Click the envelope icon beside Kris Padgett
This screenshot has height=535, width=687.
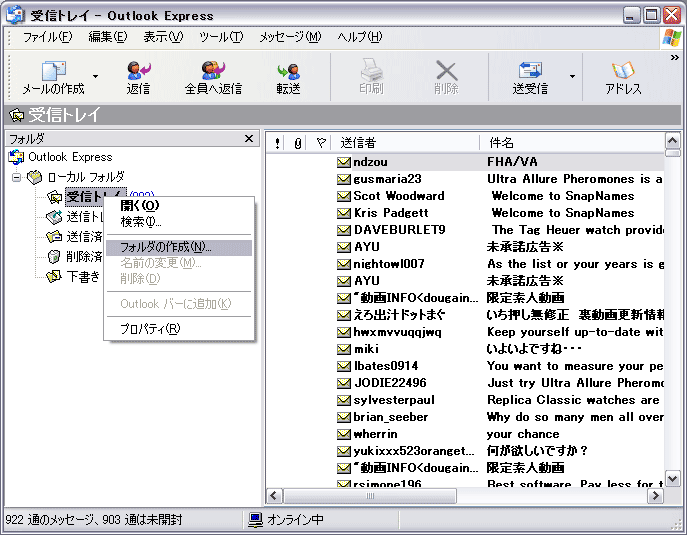(x=344, y=213)
